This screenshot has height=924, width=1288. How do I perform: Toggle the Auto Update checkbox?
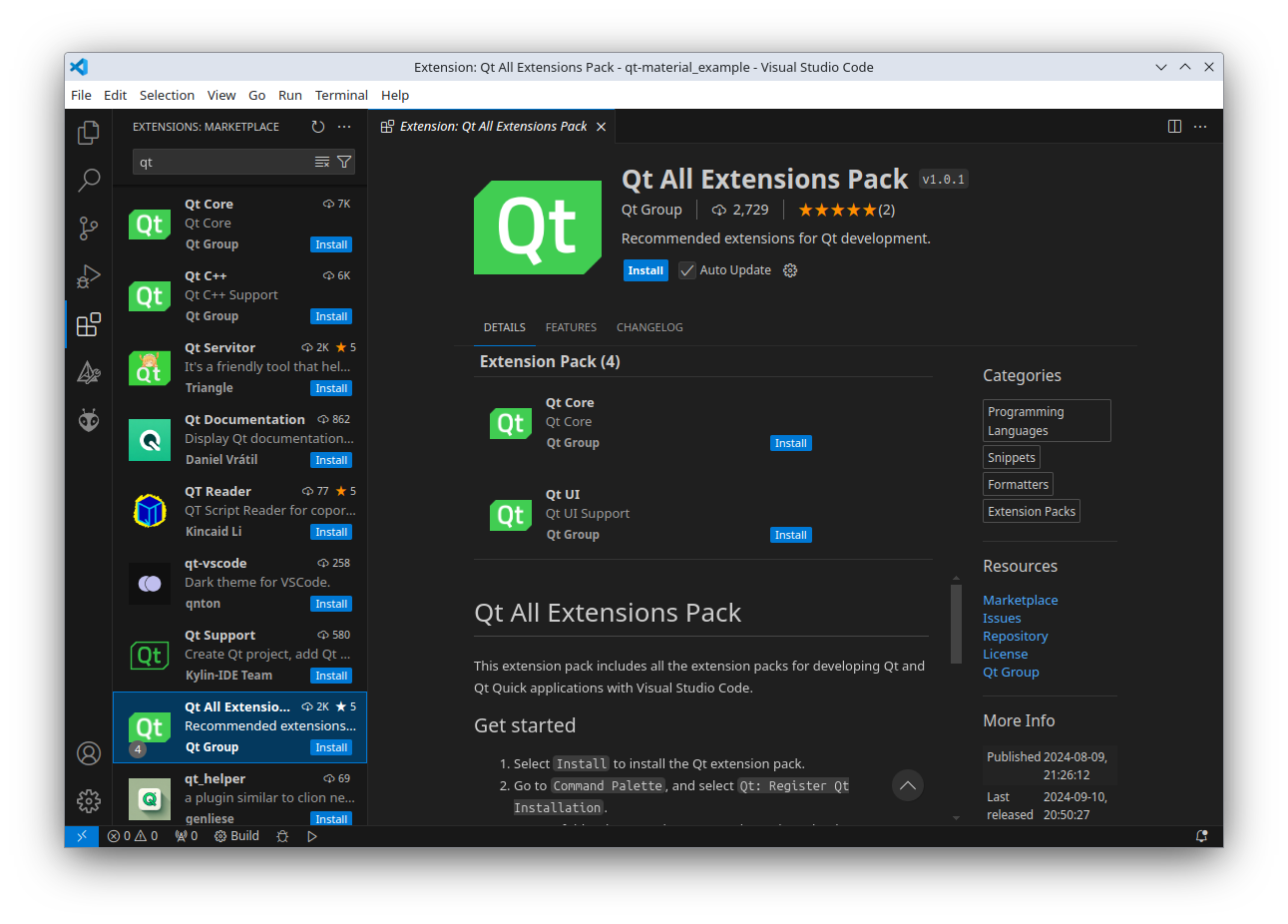pyautogui.click(x=686, y=270)
